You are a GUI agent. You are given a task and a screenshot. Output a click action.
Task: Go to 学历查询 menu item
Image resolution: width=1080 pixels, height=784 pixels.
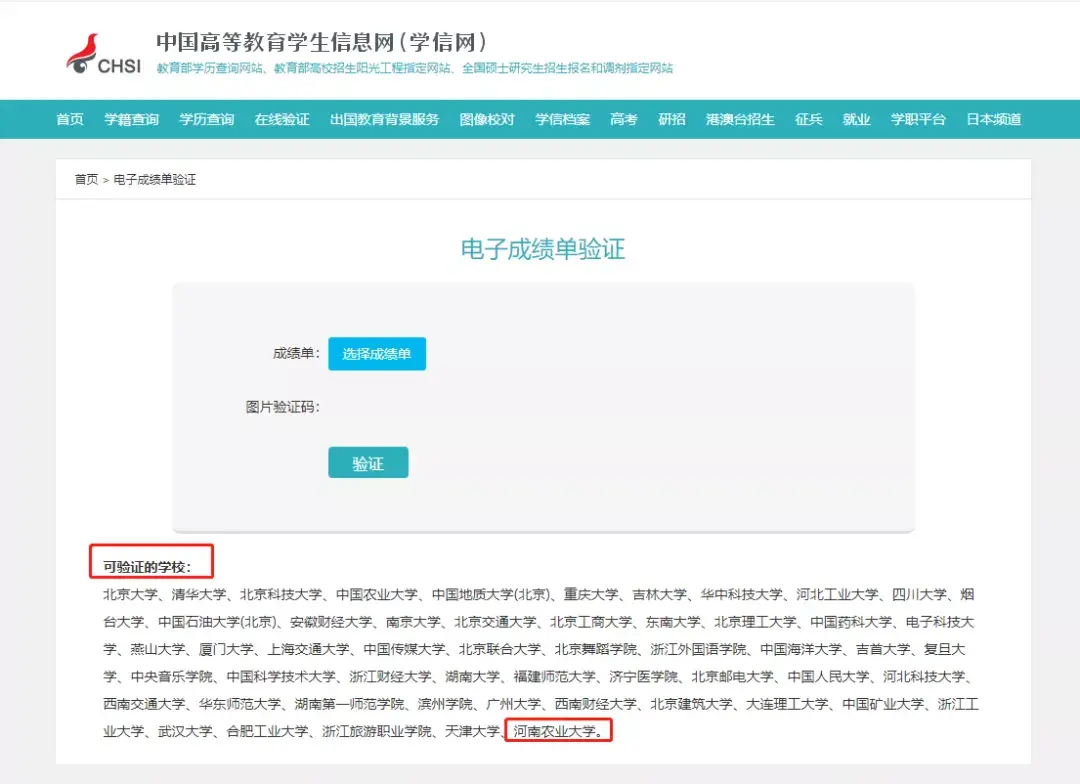point(207,119)
